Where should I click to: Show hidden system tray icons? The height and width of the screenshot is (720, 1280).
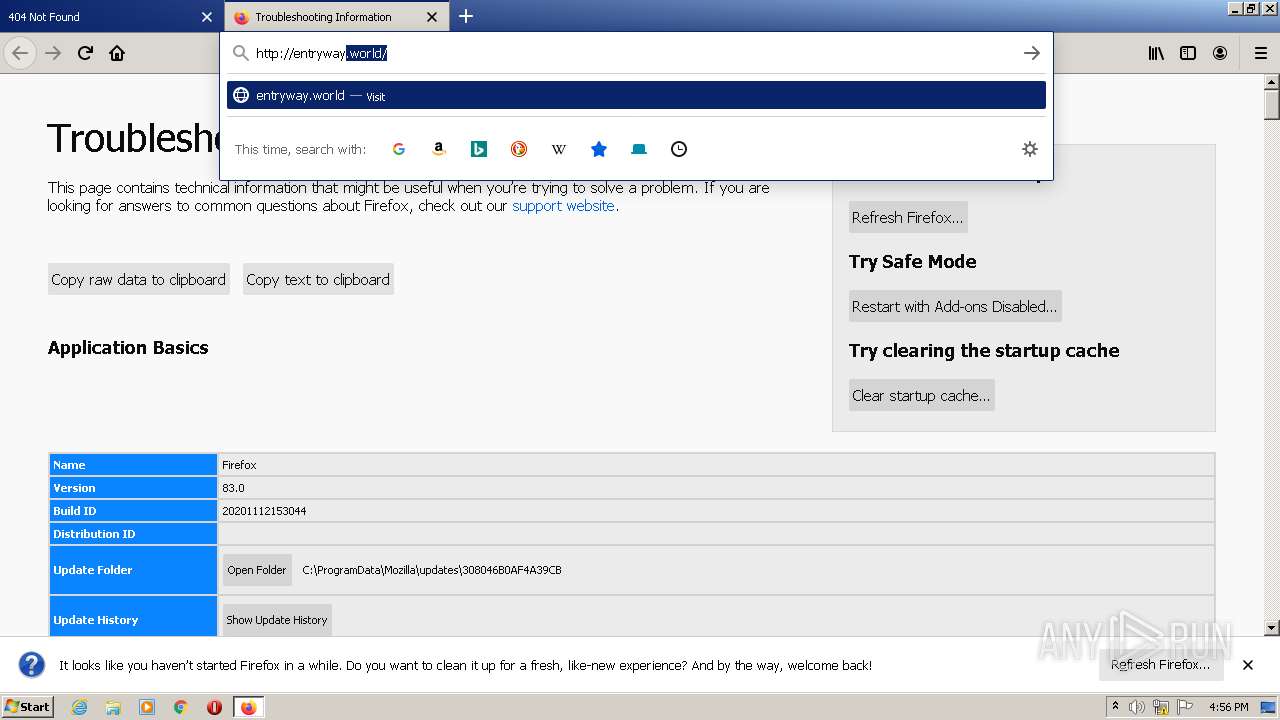click(x=1116, y=707)
